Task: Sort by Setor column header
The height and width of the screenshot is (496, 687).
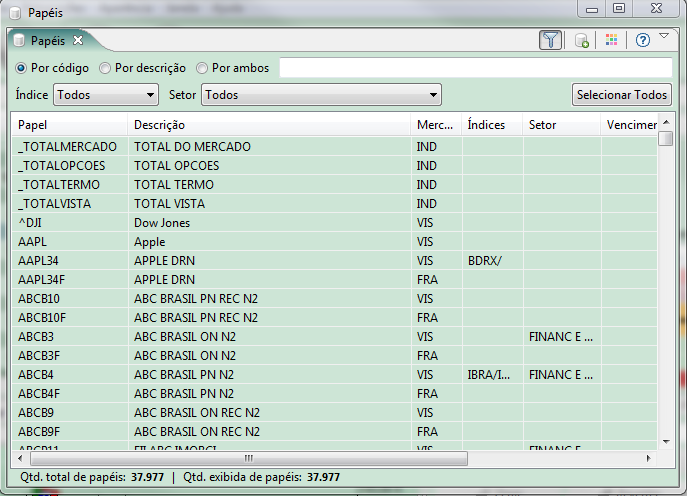Action: click(x=561, y=125)
